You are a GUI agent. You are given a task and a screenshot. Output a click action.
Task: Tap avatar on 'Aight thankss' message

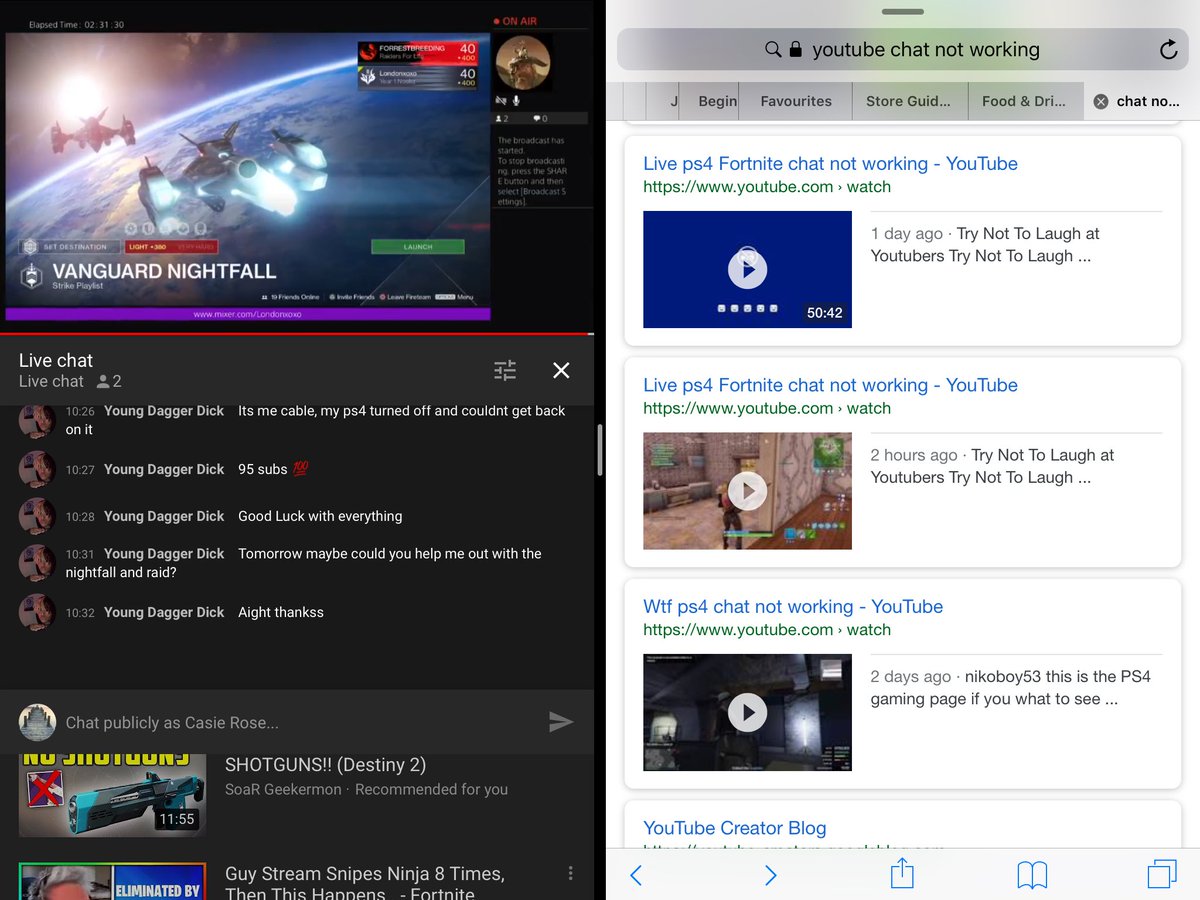[37, 612]
